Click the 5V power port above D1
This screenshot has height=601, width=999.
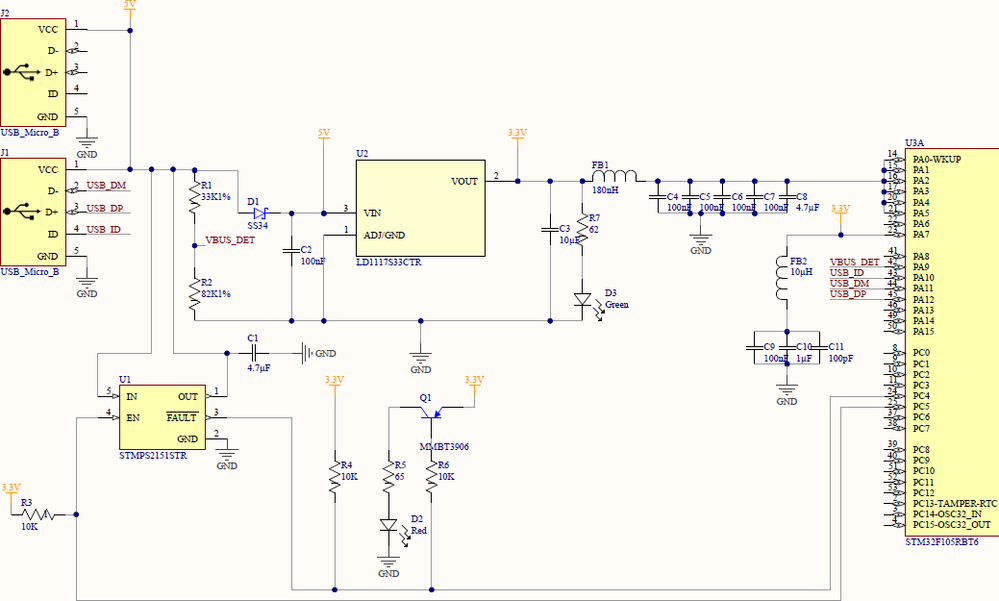point(324,136)
